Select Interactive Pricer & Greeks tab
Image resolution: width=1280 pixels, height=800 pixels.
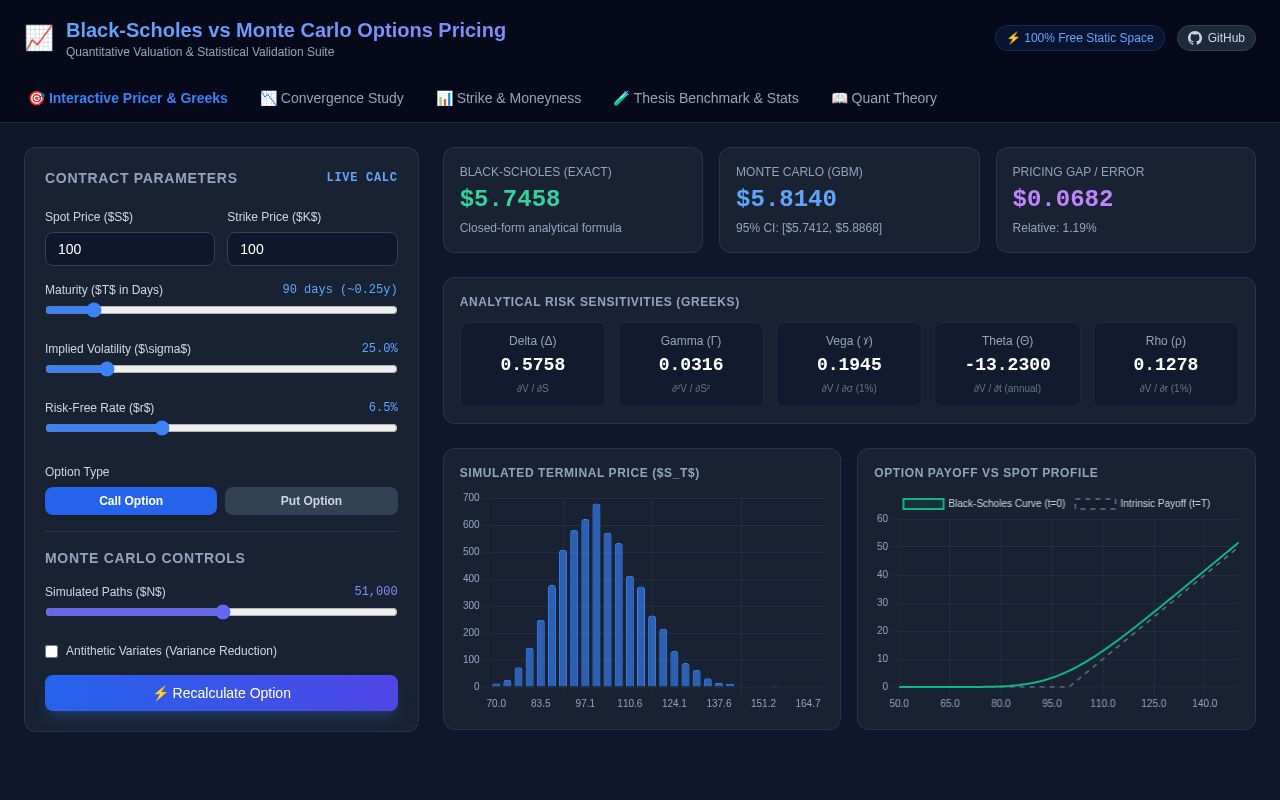128,98
